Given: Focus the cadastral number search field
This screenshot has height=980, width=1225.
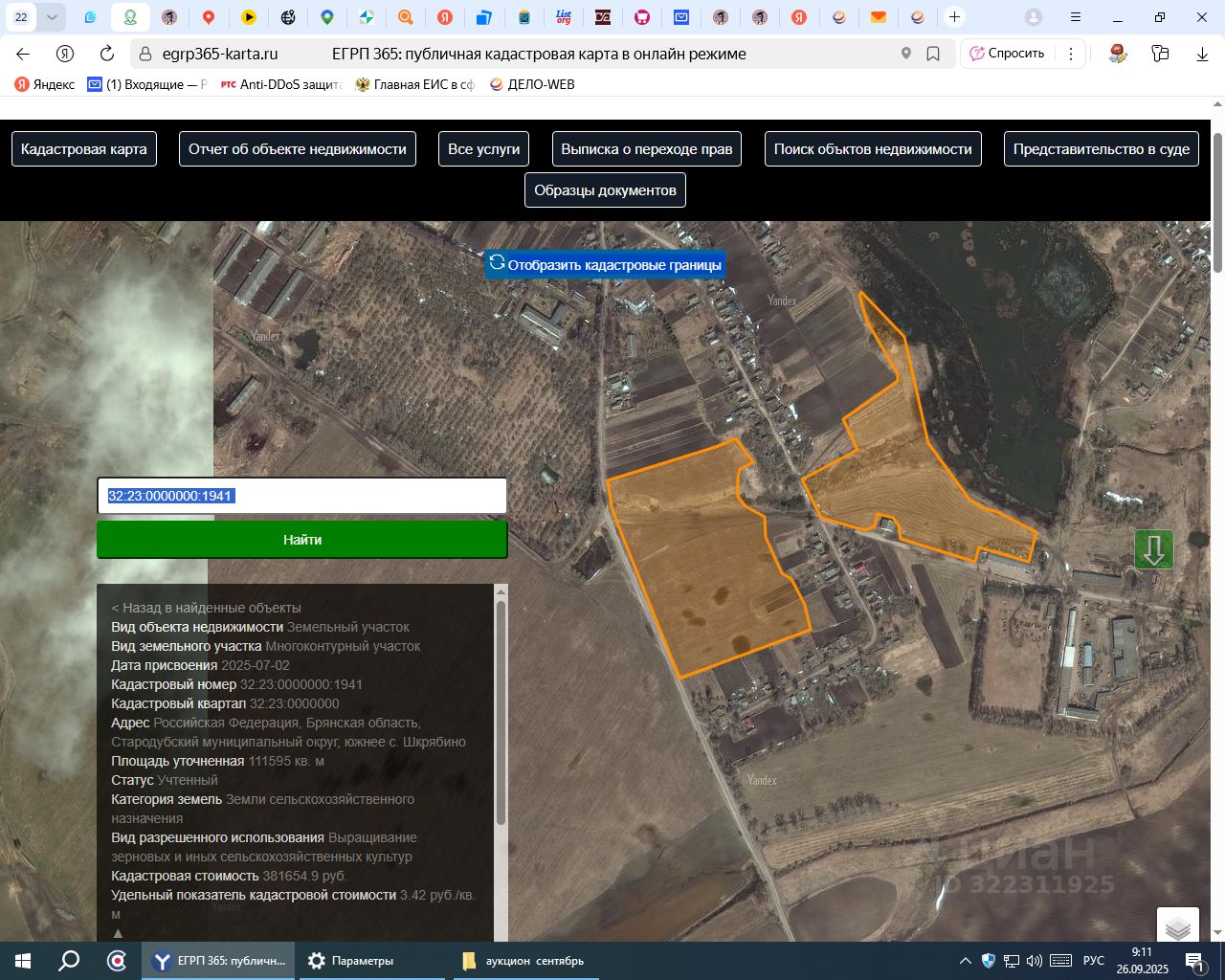Looking at the screenshot, I should pyautogui.click(x=302, y=496).
